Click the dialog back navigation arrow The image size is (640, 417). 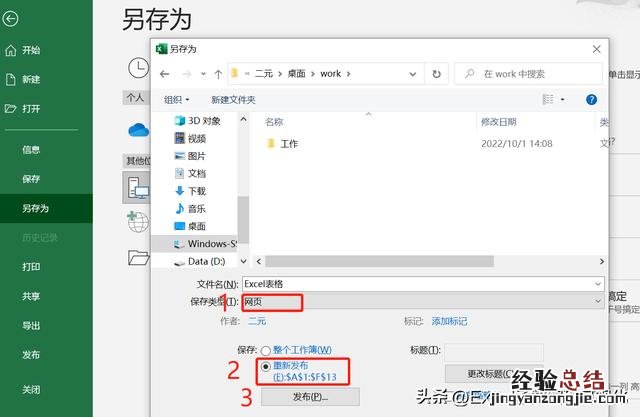point(164,74)
